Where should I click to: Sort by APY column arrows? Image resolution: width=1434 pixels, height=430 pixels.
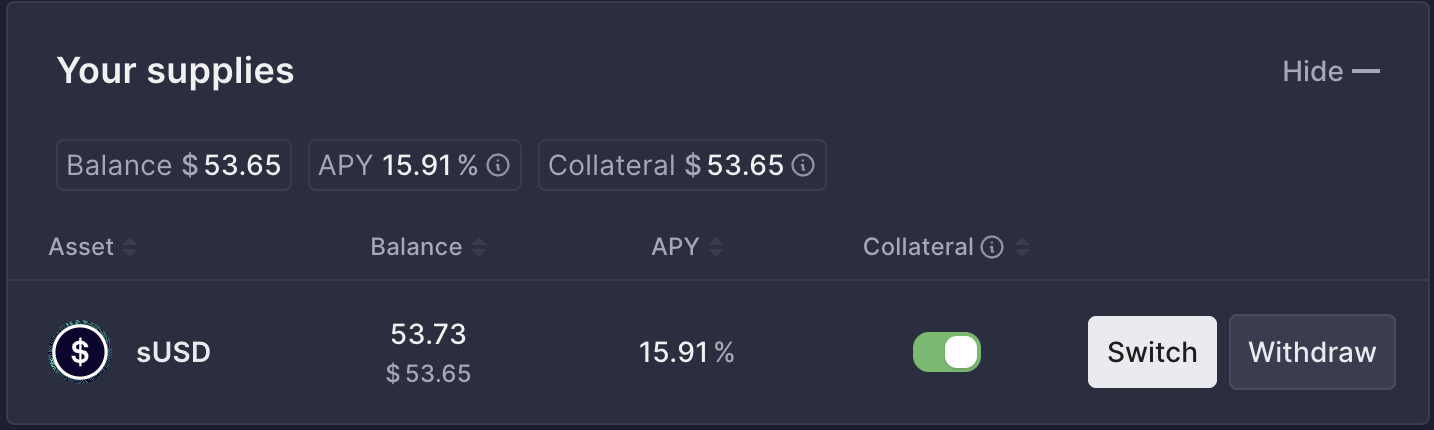(x=715, y=247)
